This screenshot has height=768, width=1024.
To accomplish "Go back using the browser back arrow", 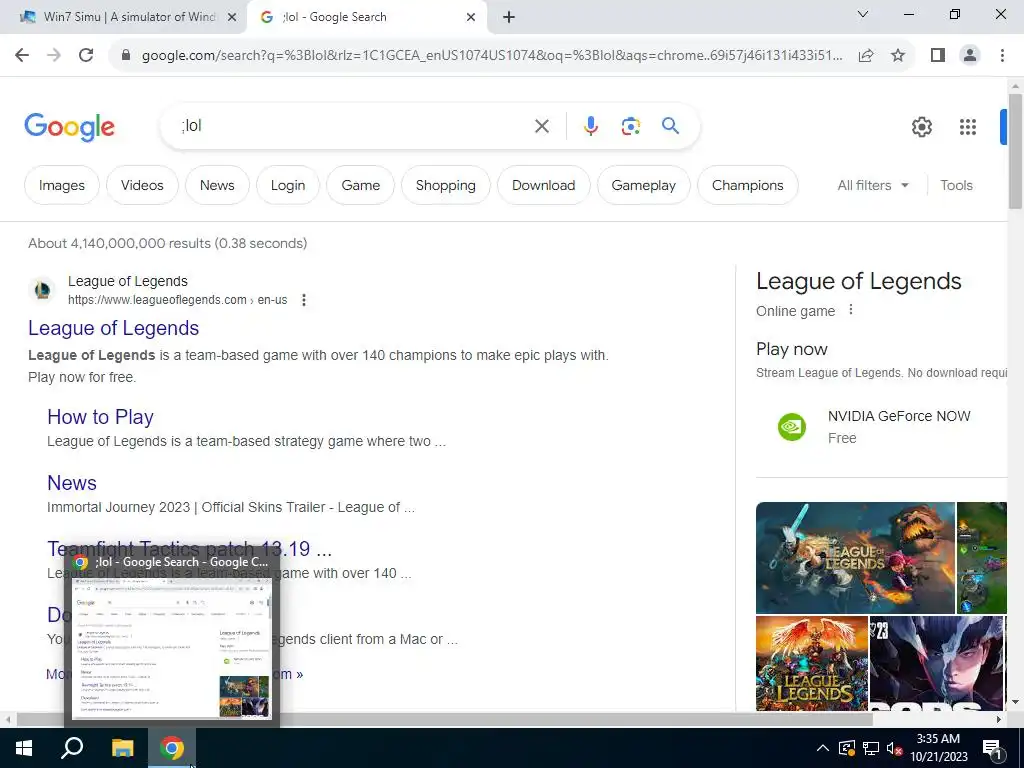I will pos(22,56).
